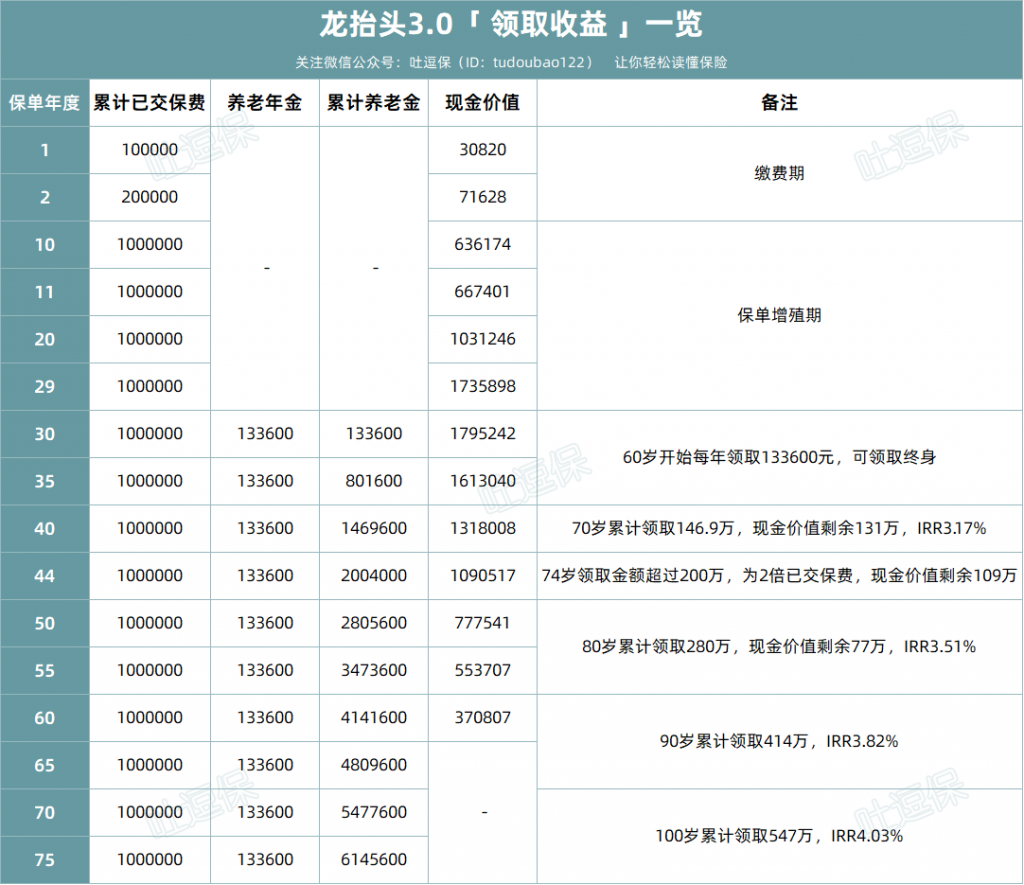Select cash value 1795242
This screenshot has width=1024, height=885.
pos(483,434)
